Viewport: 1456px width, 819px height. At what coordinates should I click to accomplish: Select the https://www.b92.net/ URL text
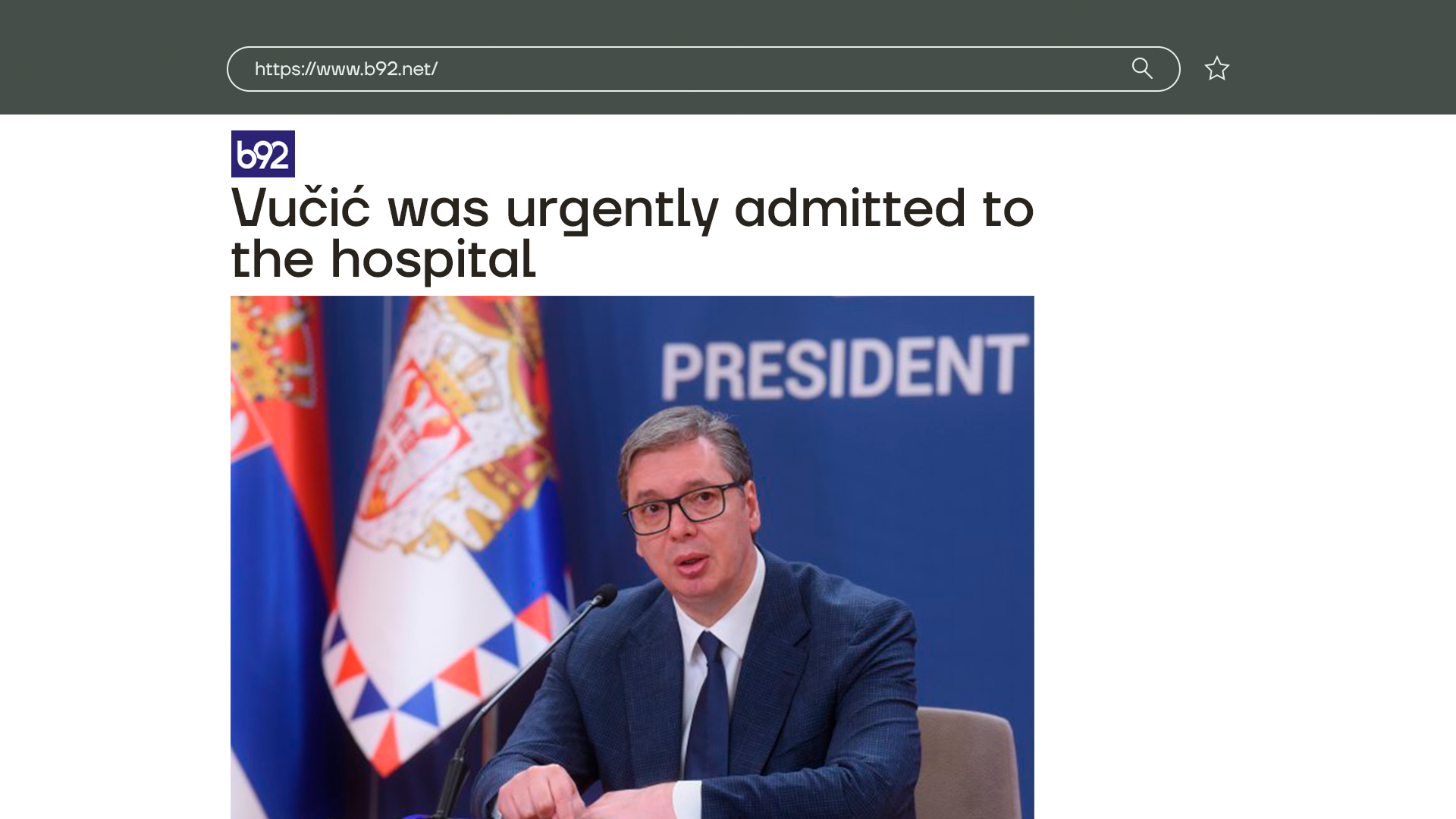346,69
